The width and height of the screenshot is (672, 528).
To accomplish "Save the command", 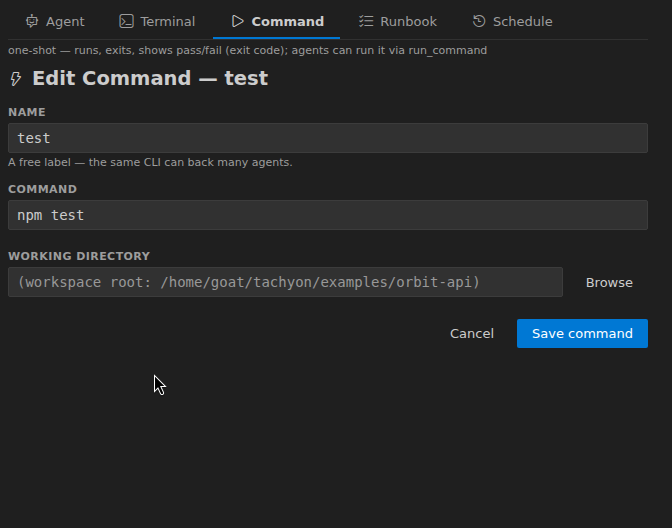I will [x=582, y=333].
